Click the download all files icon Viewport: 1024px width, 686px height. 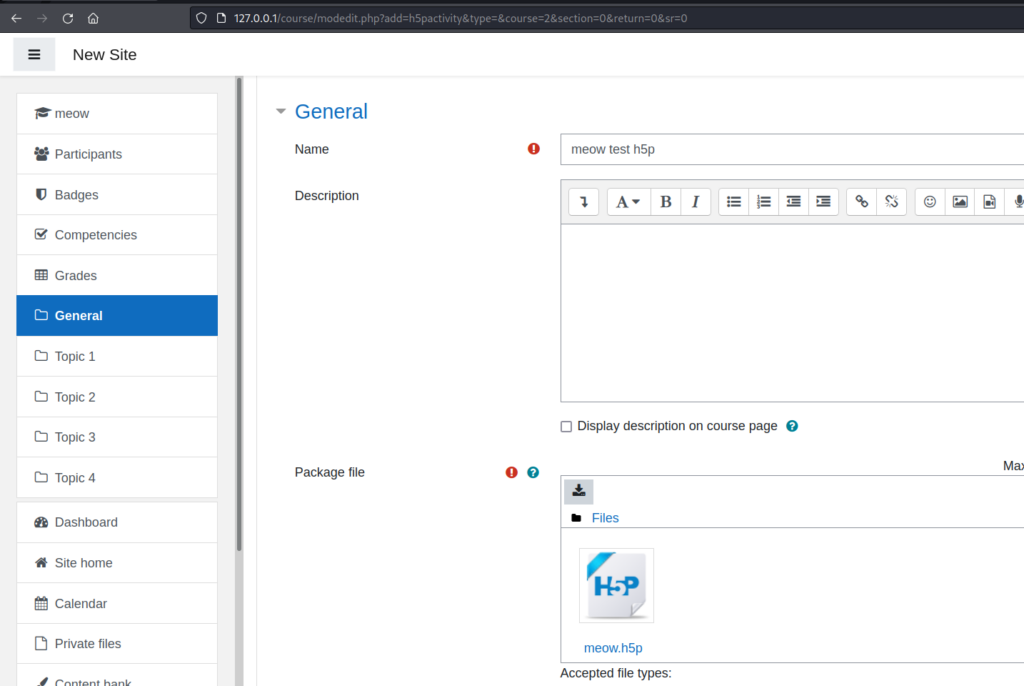point(579,491)
